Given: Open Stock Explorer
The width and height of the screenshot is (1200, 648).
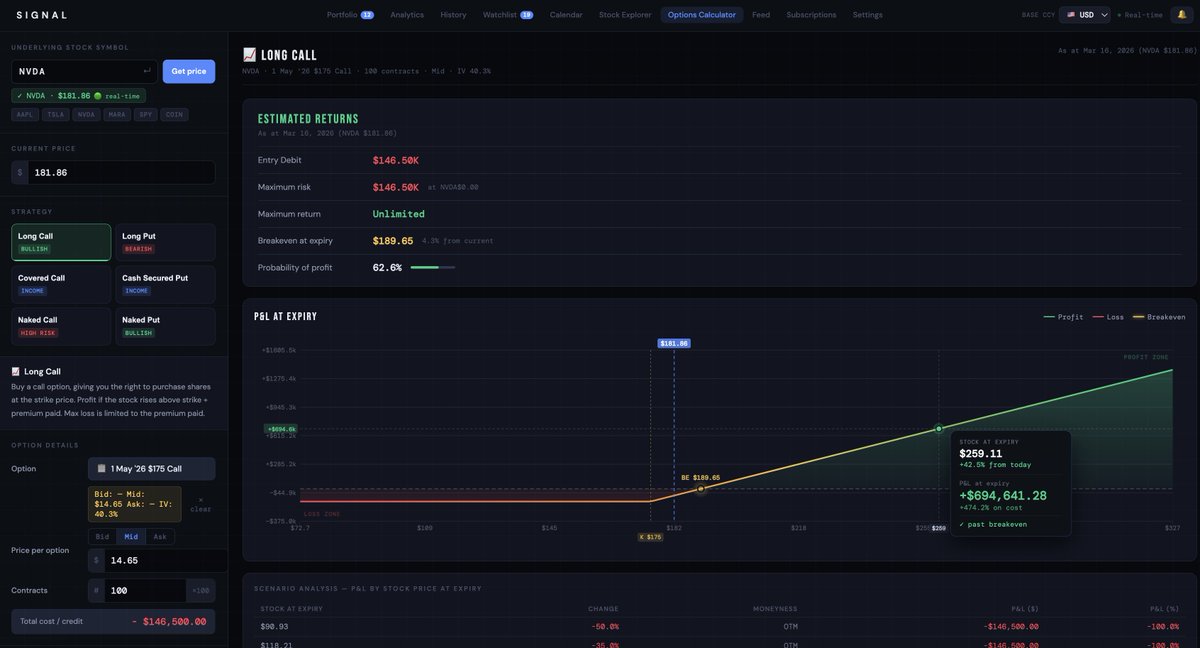Looking at the screenshot, I should pyautogui.click(x=625, y=15).
